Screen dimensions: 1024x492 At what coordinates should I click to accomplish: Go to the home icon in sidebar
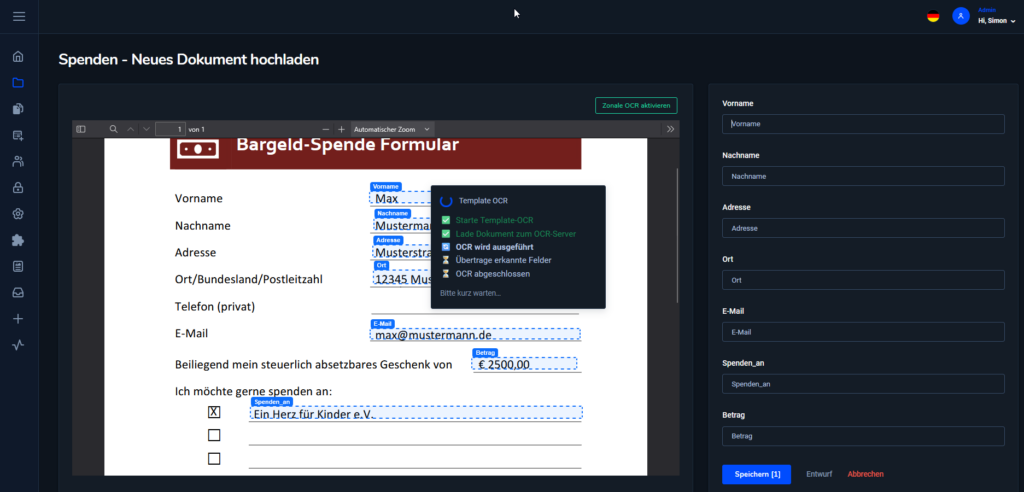click(18, 56)
